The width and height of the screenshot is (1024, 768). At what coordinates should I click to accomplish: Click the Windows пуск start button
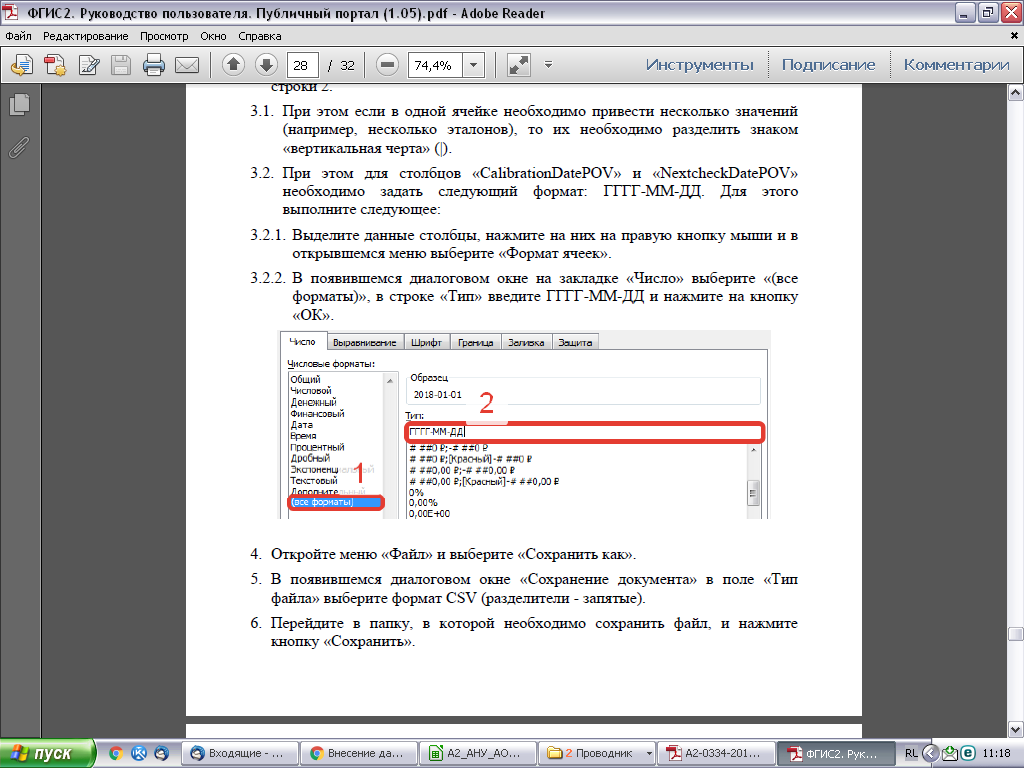click(x=47, y=753)
